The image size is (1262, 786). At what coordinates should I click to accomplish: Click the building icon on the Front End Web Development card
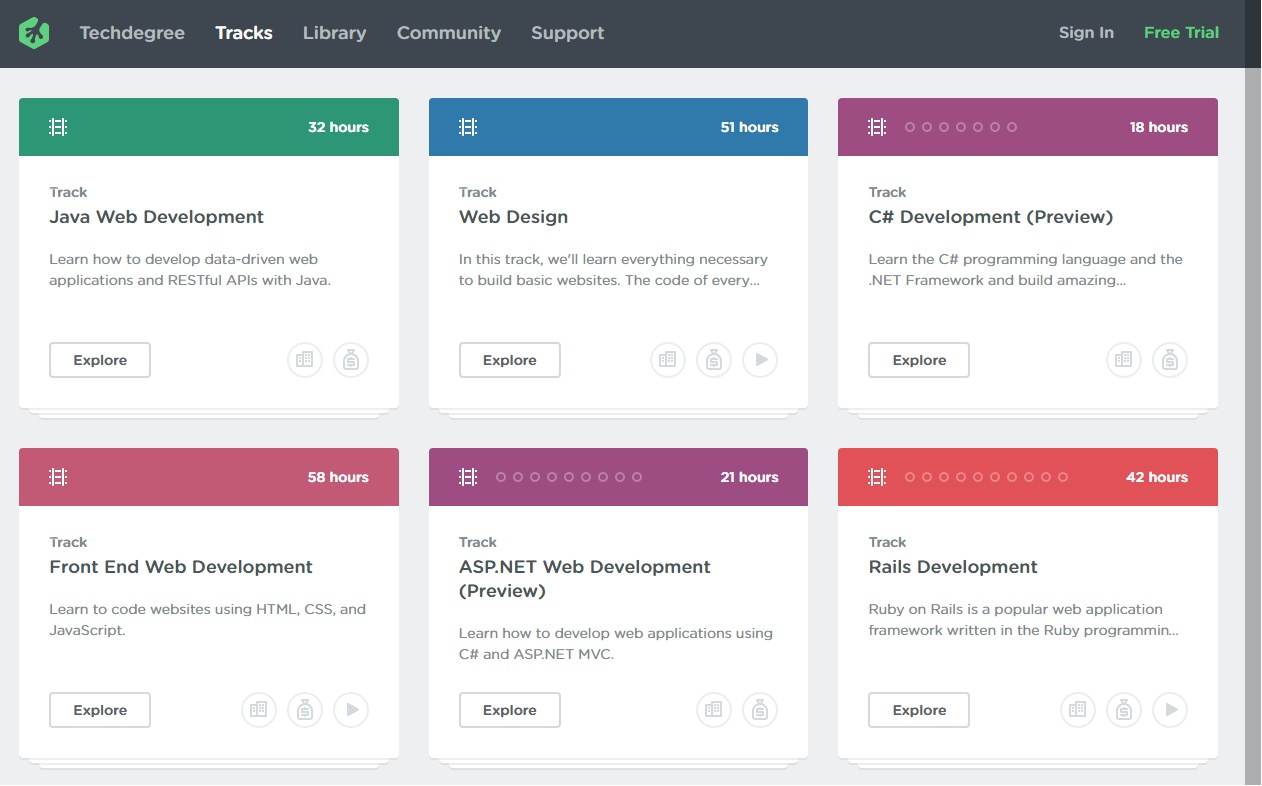coord(259,710)
